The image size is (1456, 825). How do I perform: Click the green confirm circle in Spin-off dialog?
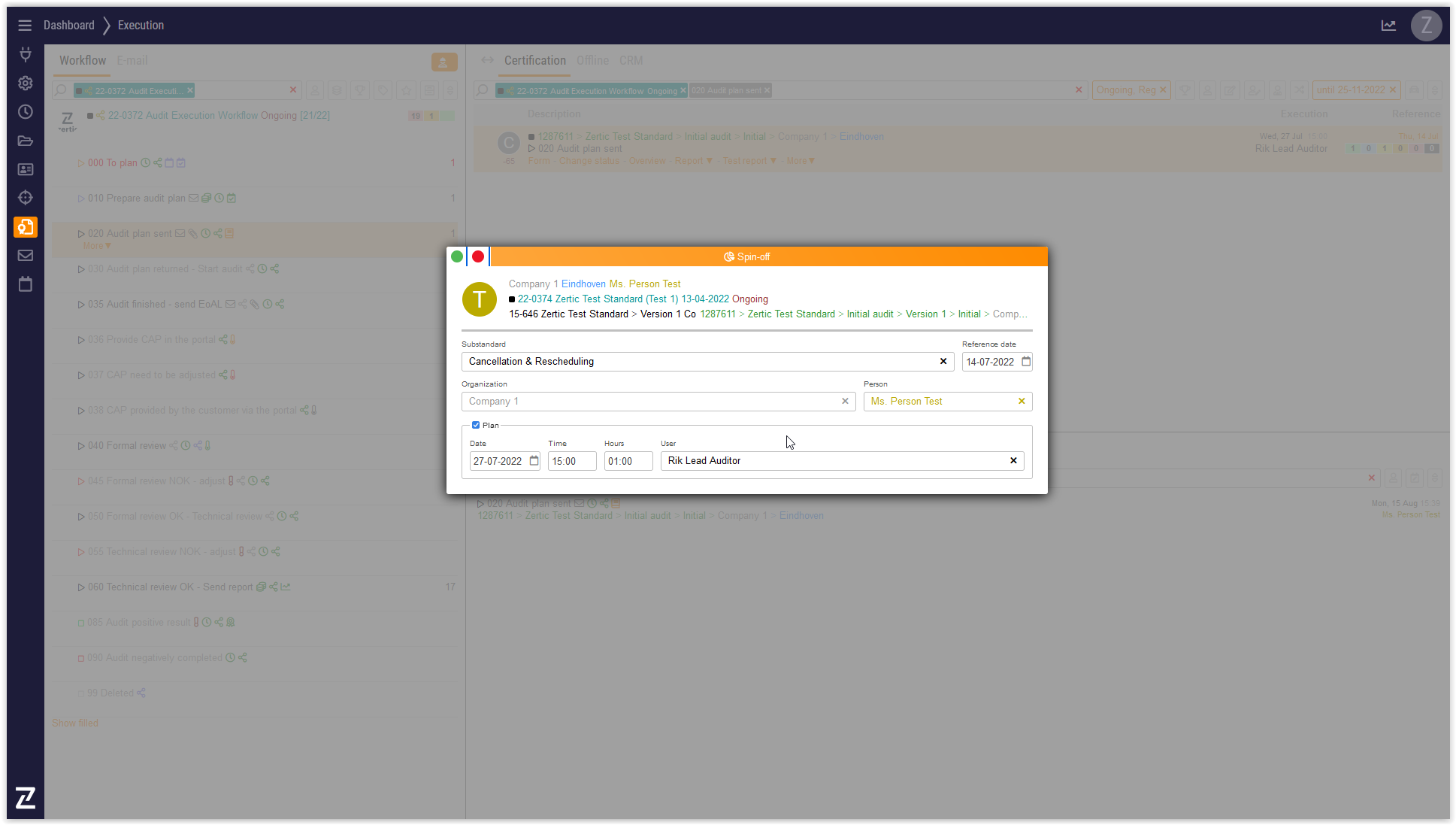pyautogui.click(x=456, y=256)
